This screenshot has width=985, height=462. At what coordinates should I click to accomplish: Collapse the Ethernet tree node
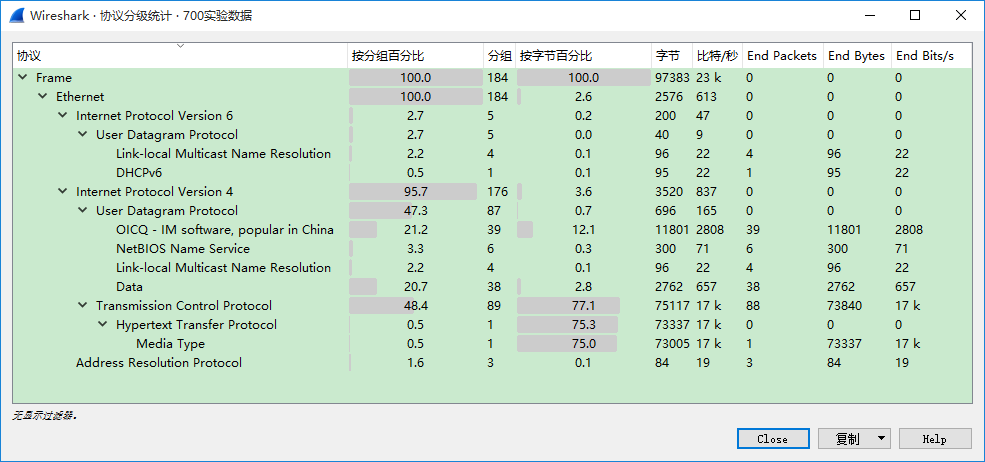tap(43, 97)
